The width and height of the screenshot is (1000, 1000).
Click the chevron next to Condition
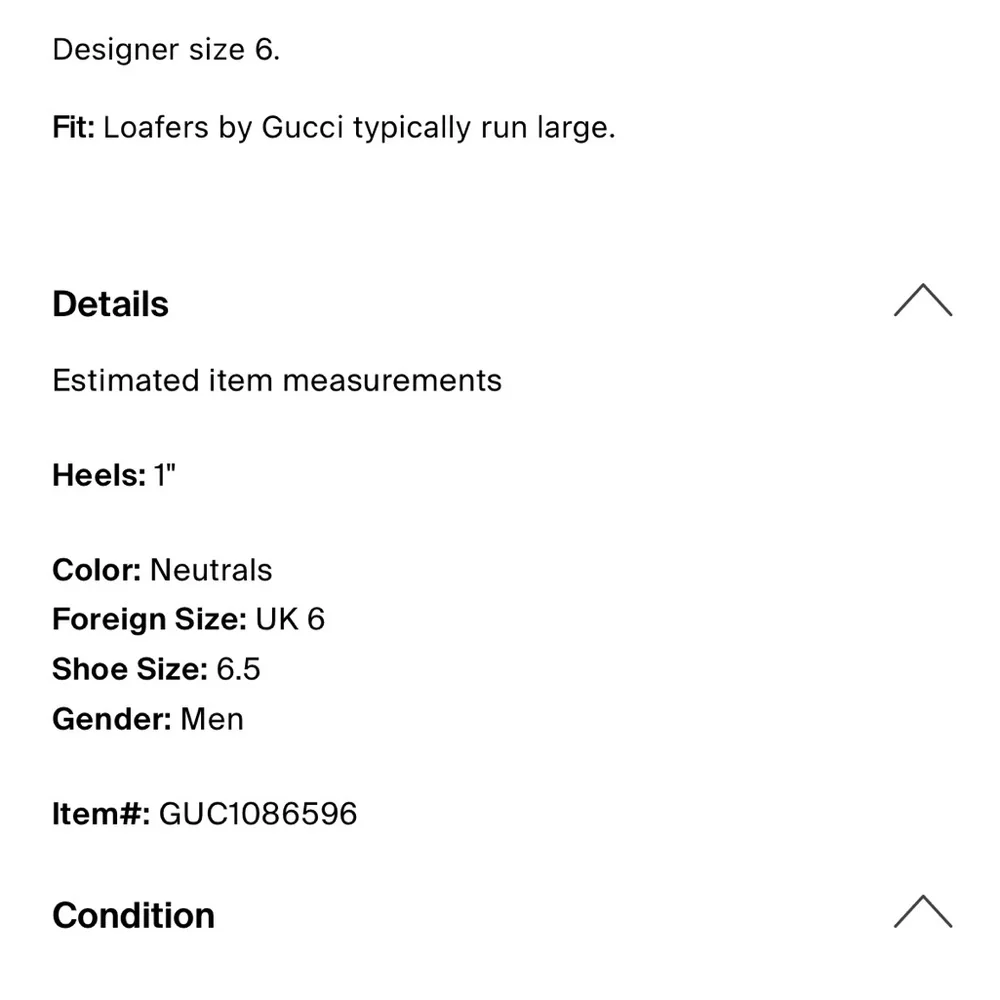pyautogui.click(x=924, y=912)
